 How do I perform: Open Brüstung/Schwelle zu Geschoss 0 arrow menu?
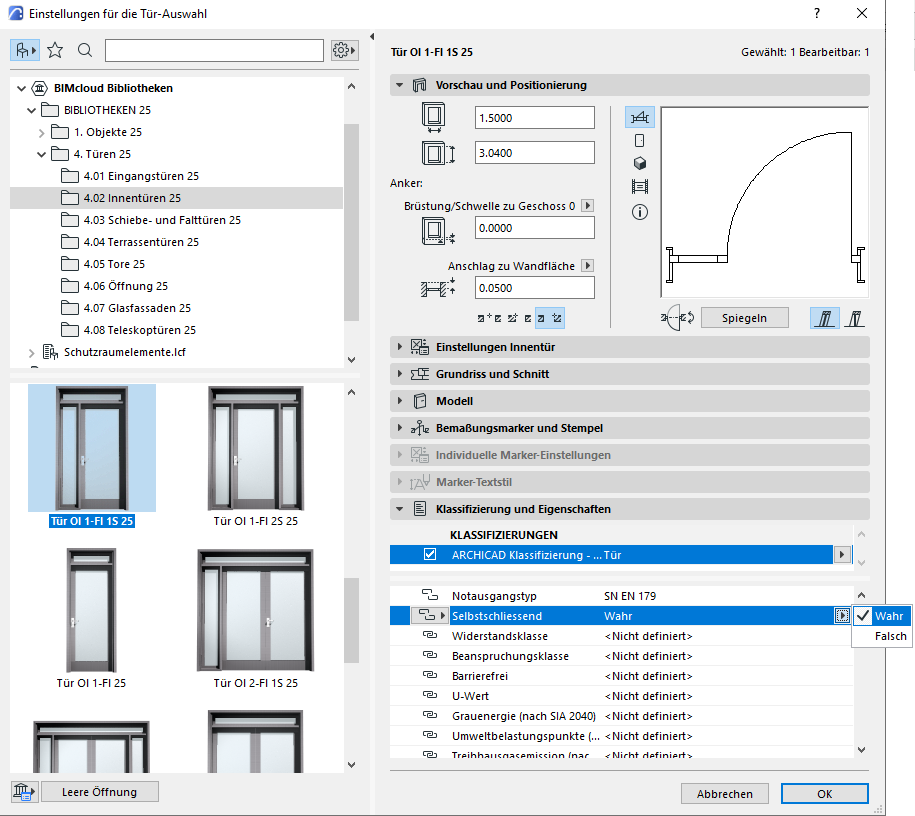tap(588, 205)
